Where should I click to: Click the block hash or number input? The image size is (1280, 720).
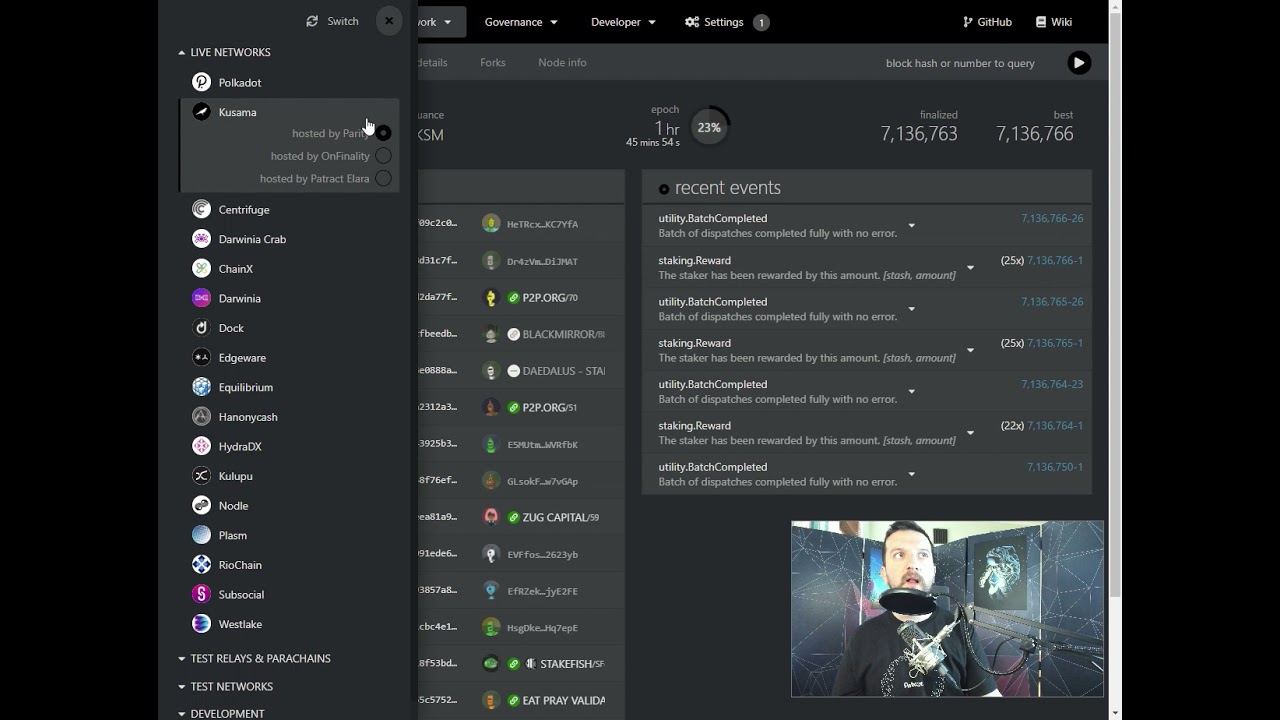[x=959, y=63]
